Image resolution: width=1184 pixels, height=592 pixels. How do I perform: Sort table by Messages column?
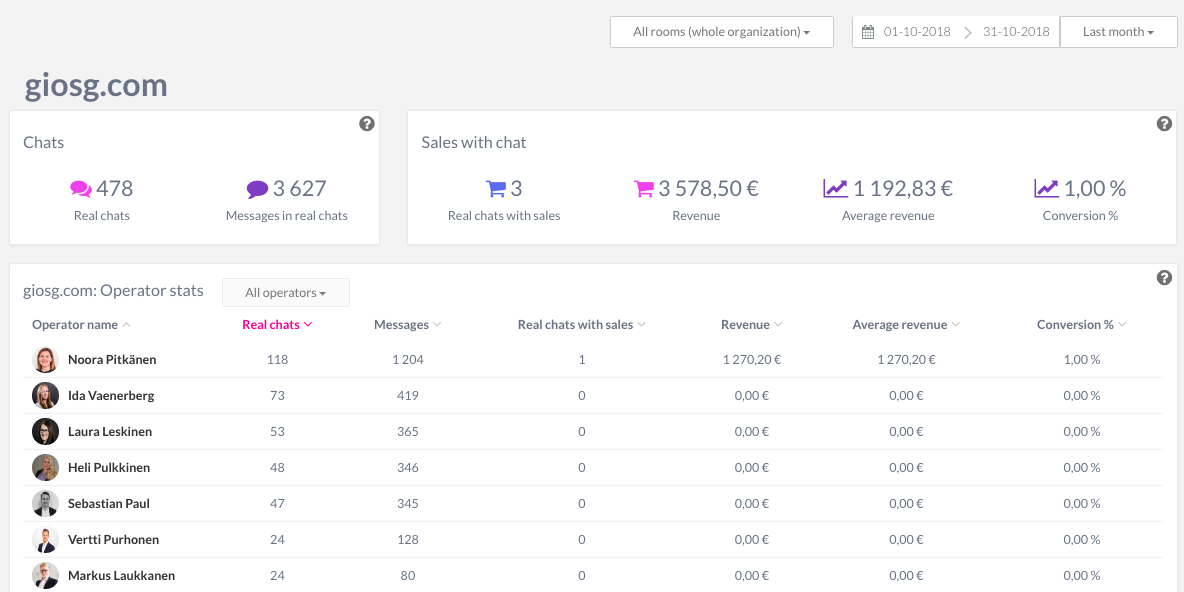click(x=408, y=325)
